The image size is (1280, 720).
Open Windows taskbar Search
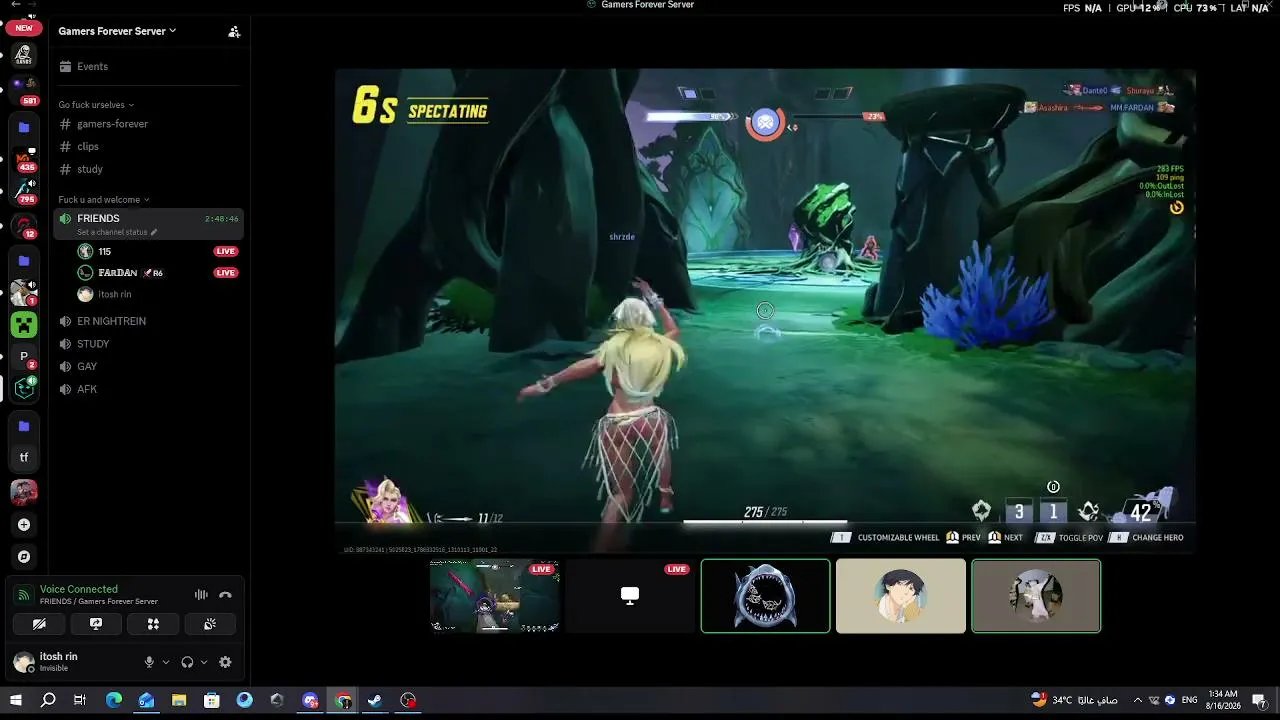pos(48,700)
